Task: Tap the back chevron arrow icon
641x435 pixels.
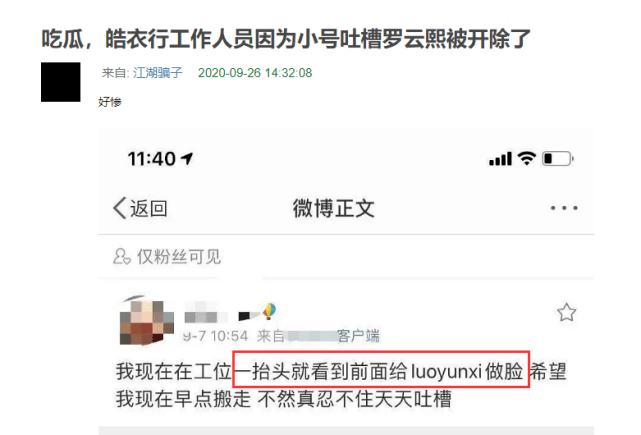Action: tap(120, 208)
